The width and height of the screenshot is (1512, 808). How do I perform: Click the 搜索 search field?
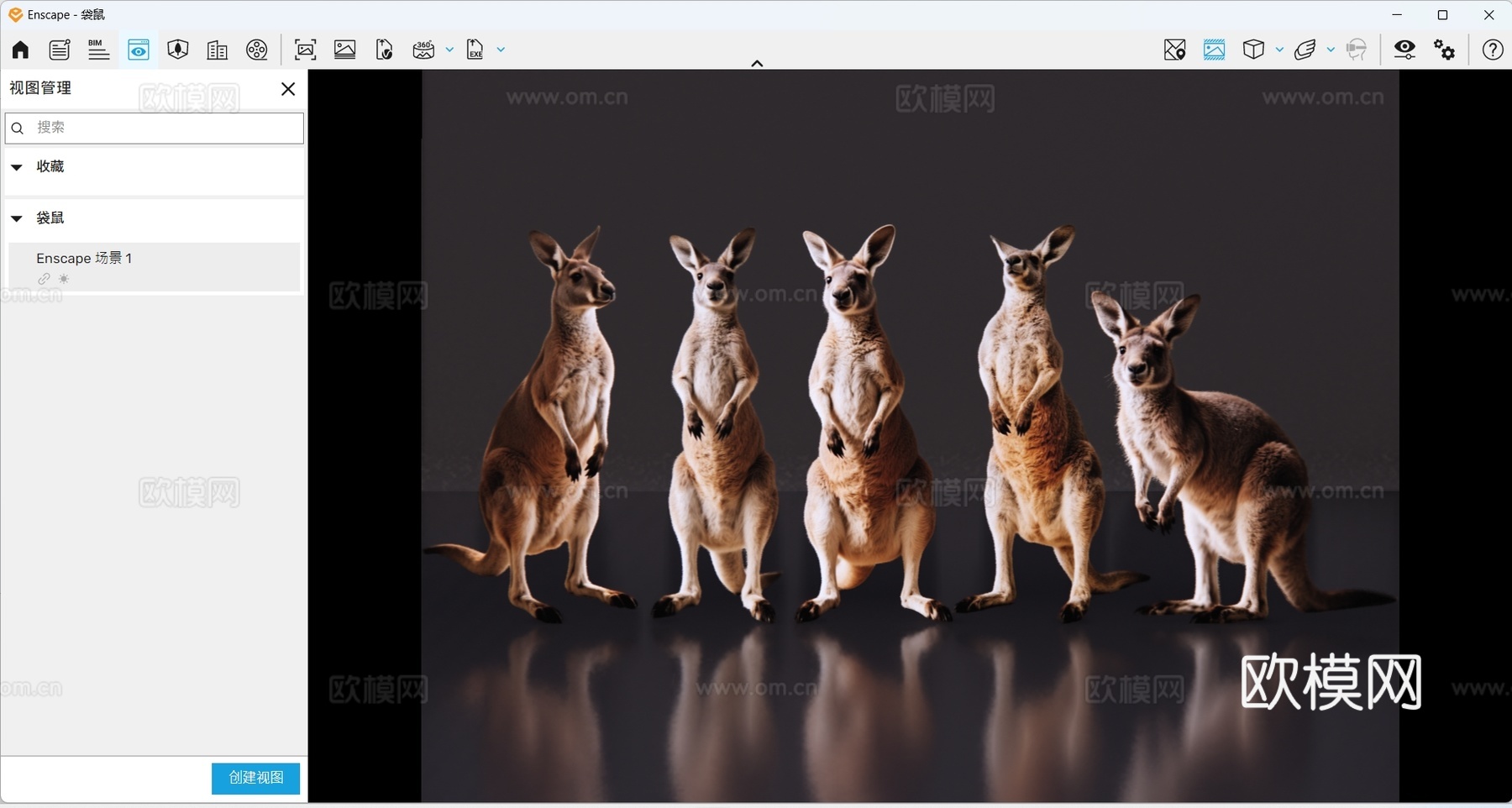click(x=155, y=128)
